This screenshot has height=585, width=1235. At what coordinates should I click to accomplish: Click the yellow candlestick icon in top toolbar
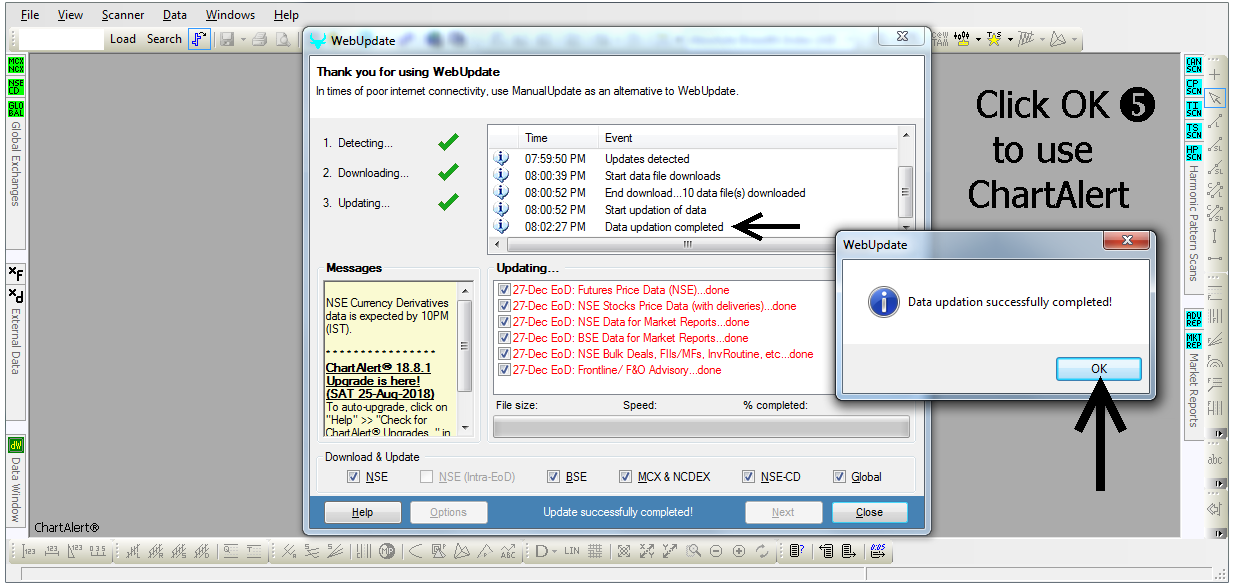962,39
